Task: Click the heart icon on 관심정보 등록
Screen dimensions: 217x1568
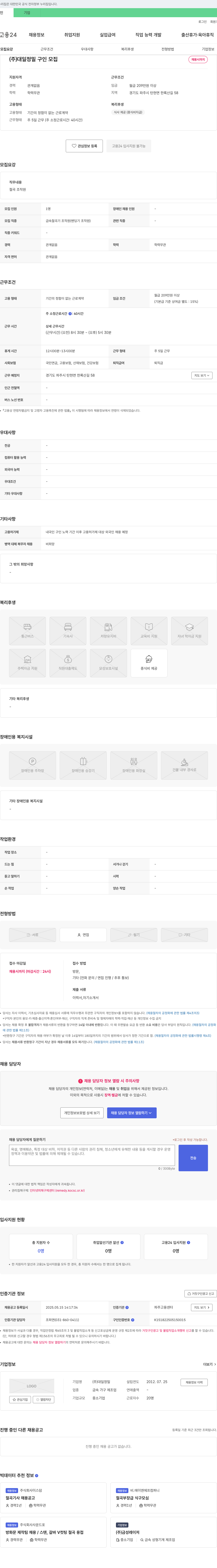Action: (x=74, y=146)
